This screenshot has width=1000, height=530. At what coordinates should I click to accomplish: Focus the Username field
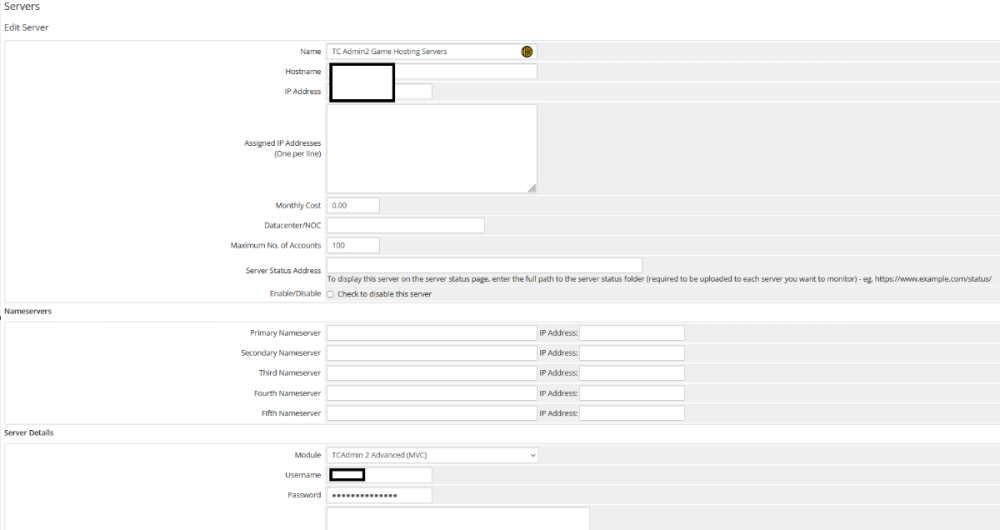click(398, 475)
